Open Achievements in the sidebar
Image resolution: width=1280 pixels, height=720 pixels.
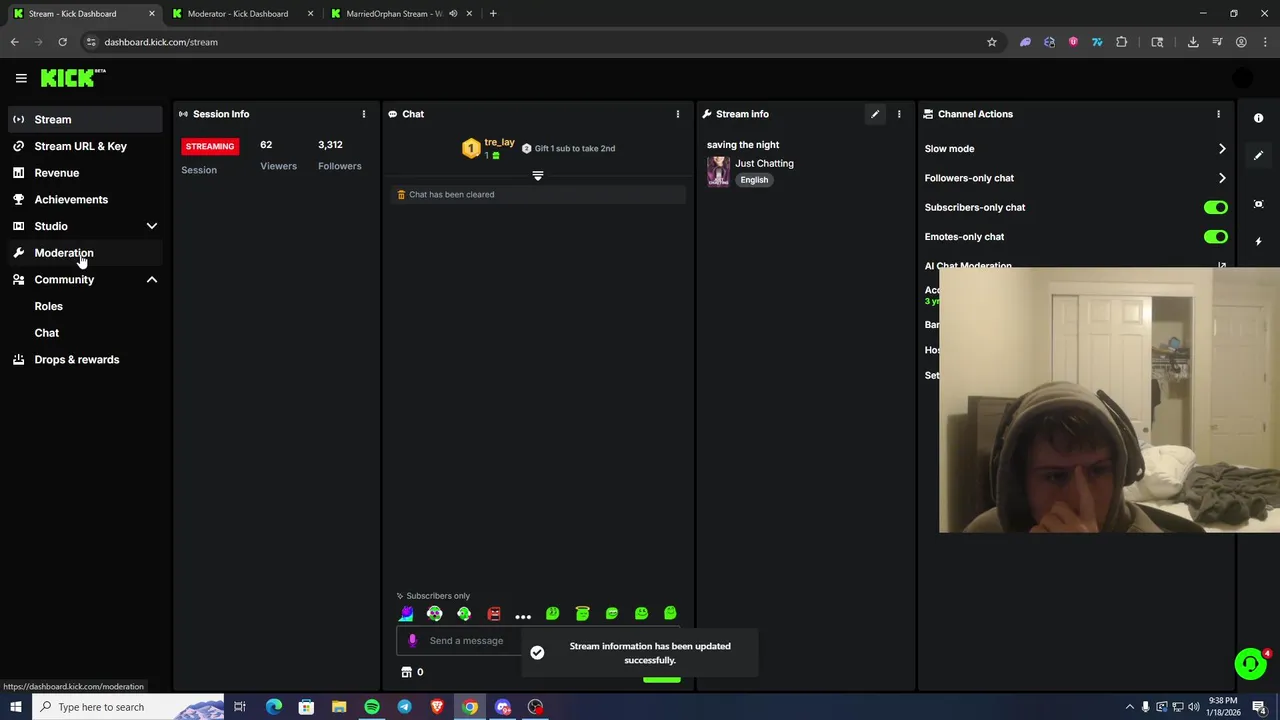[x=84, y=200]
